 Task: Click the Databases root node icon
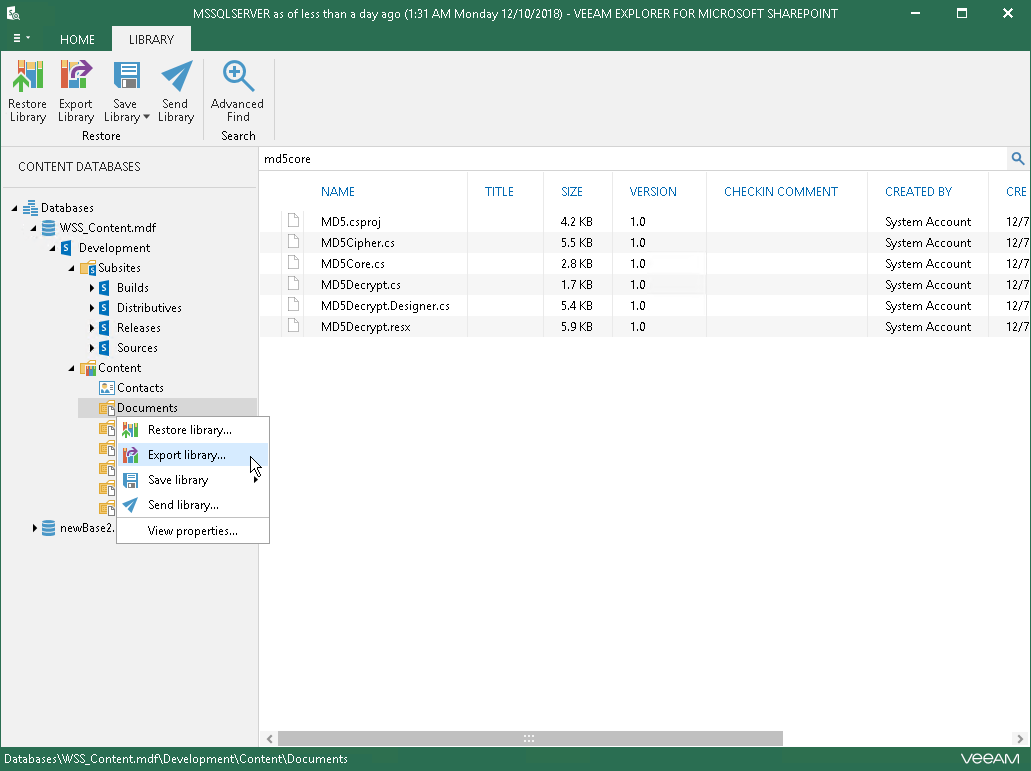coord(30,208)
